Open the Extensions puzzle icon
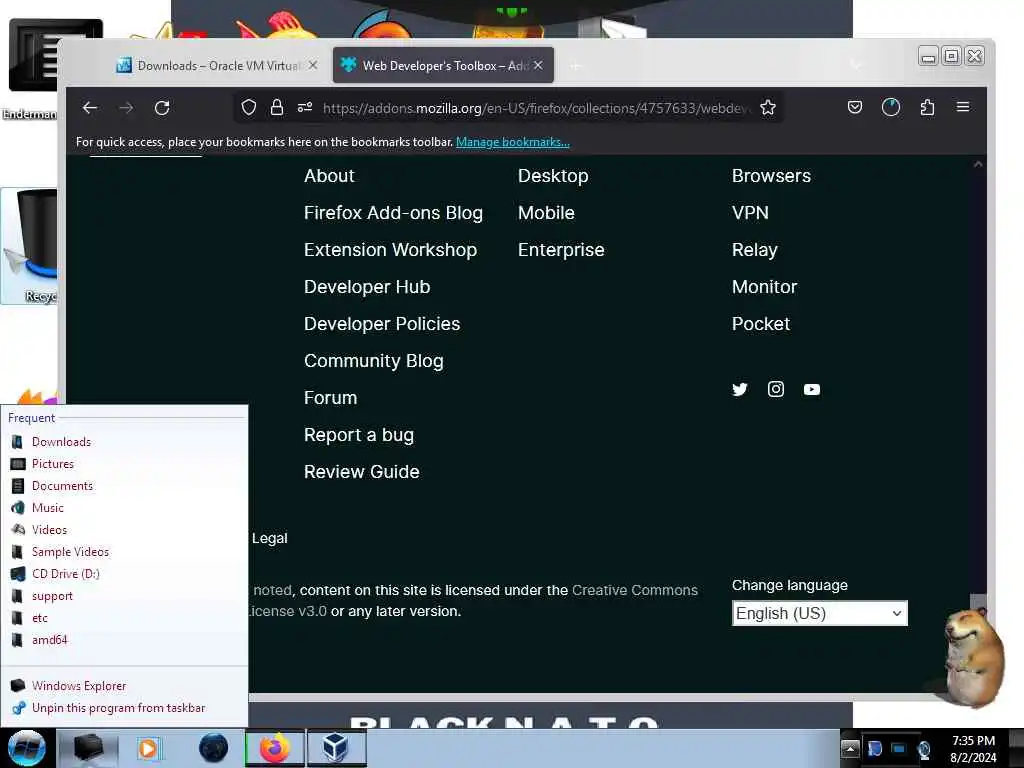This screenshot has height=768, width=1024. coord(927,107)
